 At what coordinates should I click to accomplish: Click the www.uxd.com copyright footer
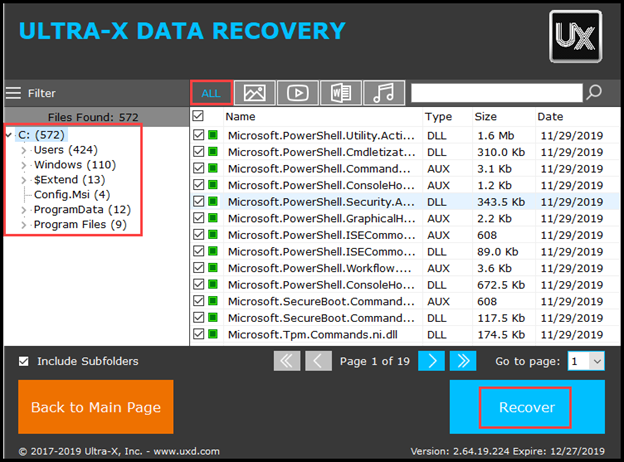119,451
